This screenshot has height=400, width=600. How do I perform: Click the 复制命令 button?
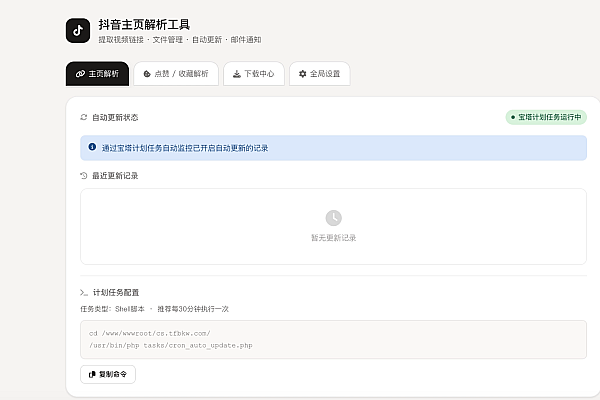[108, 374]
